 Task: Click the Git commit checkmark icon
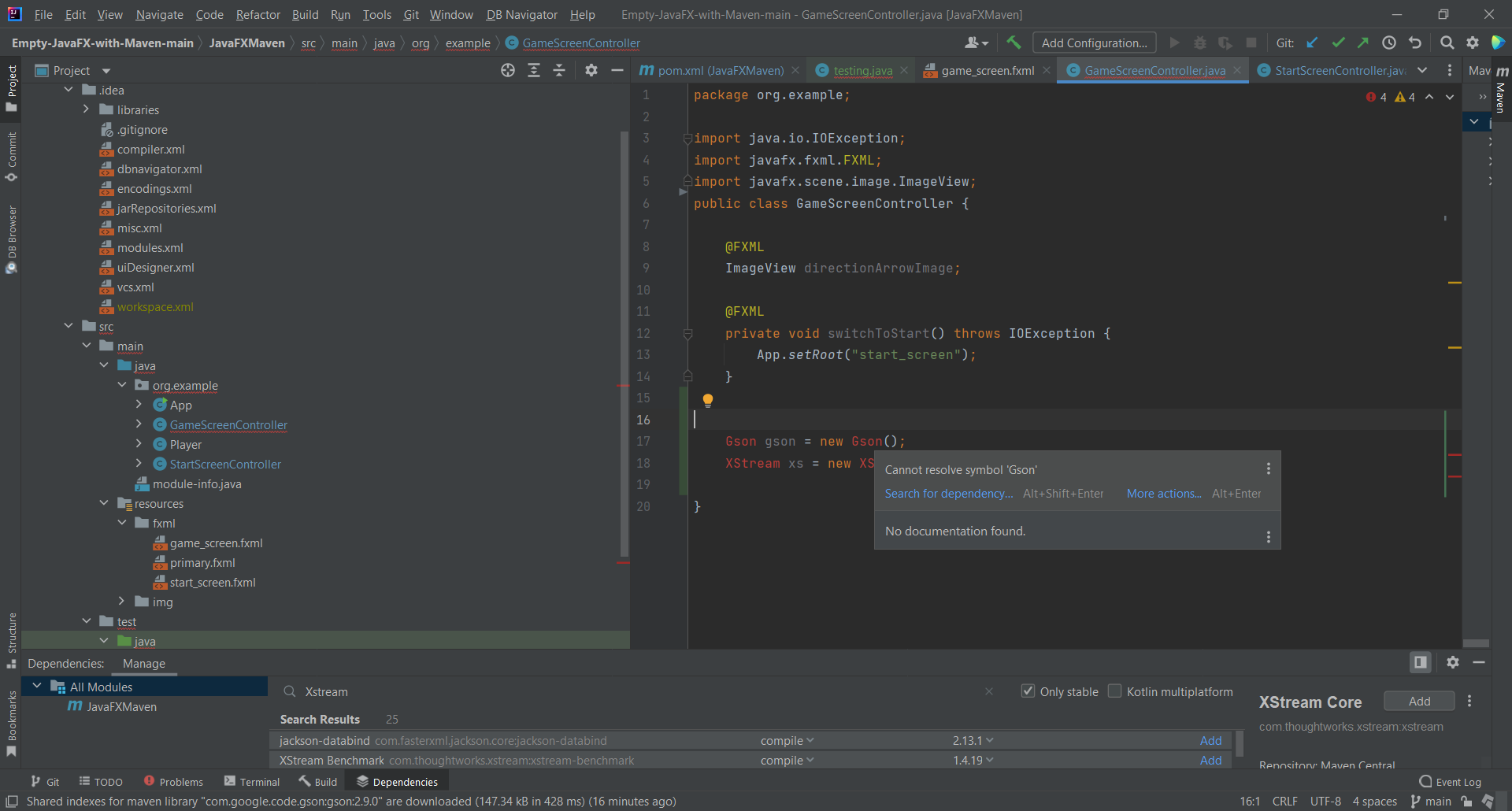click(x=1338, y=43)
